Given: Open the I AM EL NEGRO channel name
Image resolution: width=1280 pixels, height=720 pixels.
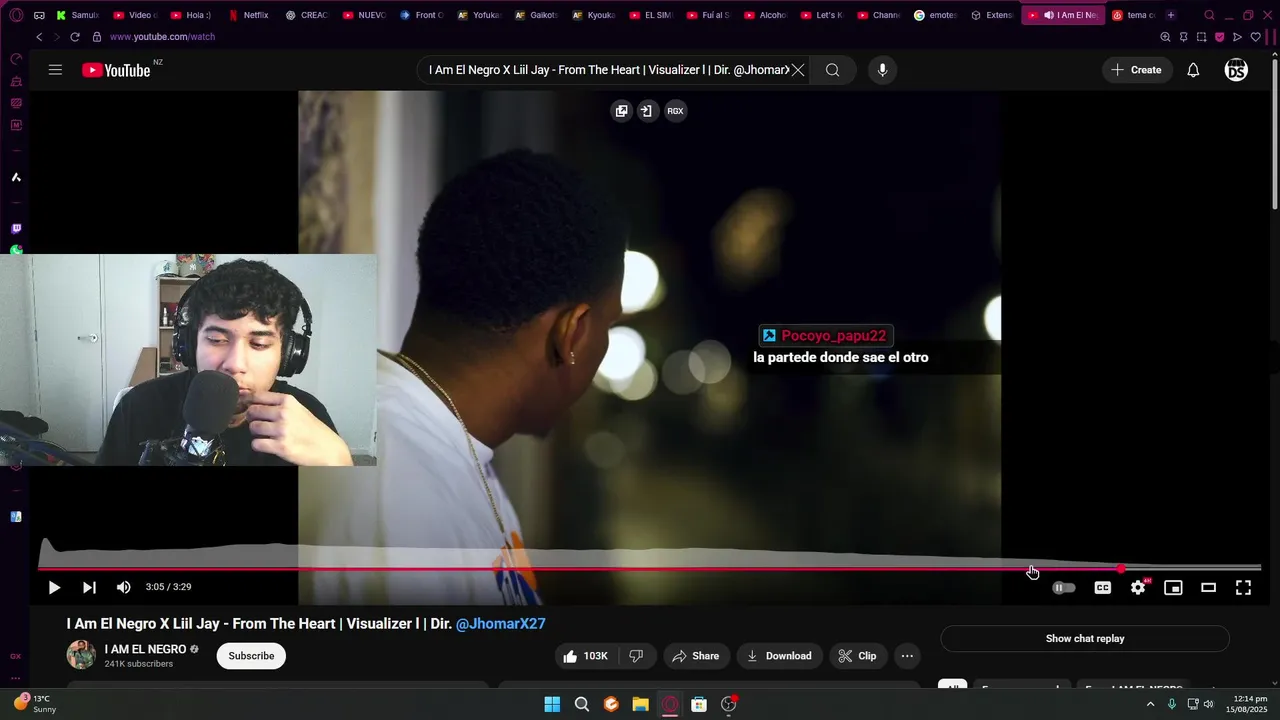Looking at the screenshot, I should point(145,649).
